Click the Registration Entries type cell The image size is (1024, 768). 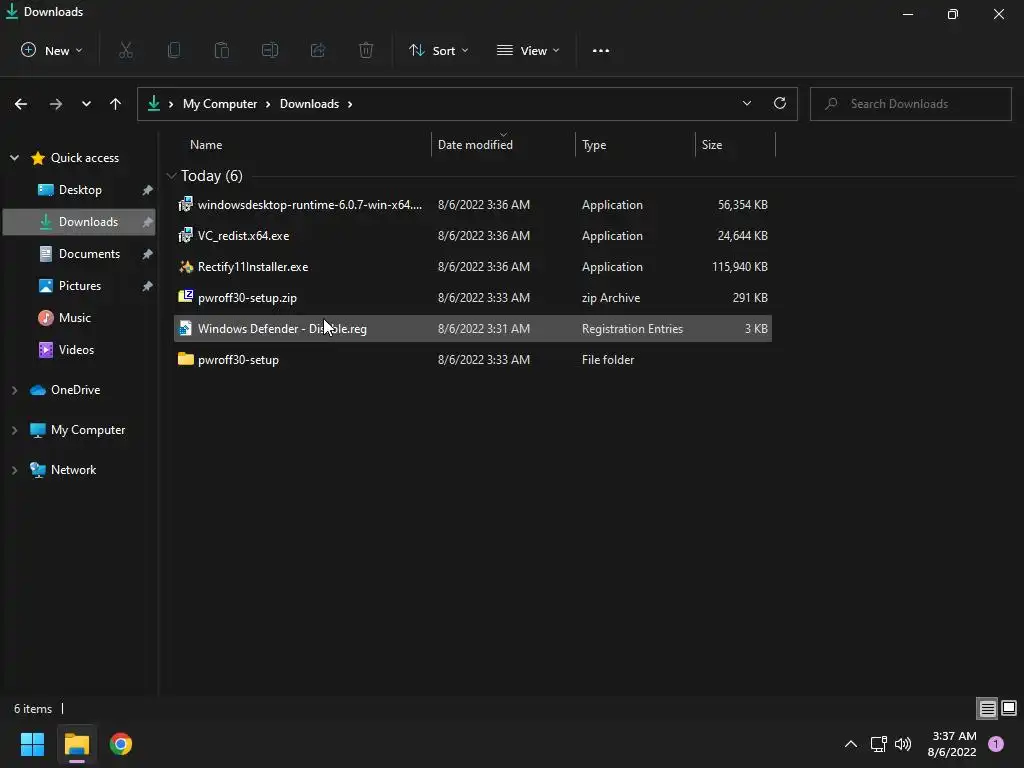click(x=632, y=328)
